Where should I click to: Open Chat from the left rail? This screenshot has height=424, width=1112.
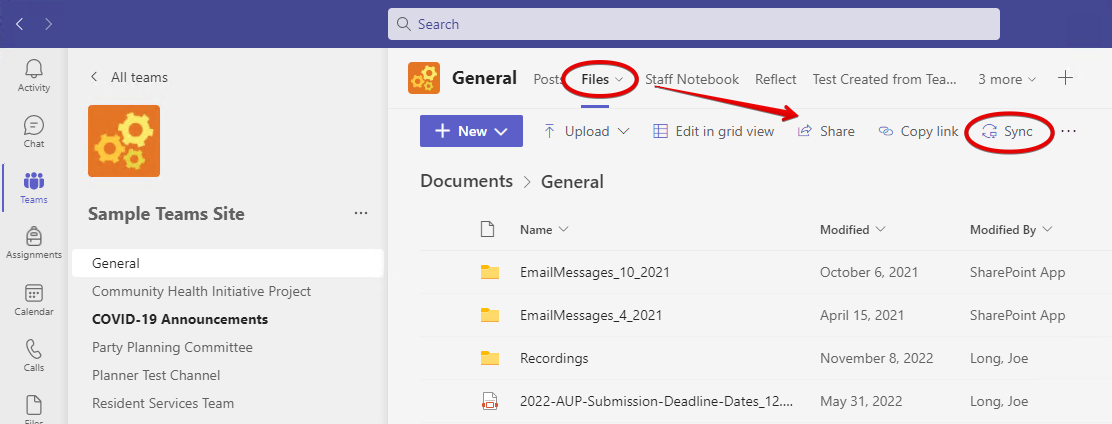34,132
